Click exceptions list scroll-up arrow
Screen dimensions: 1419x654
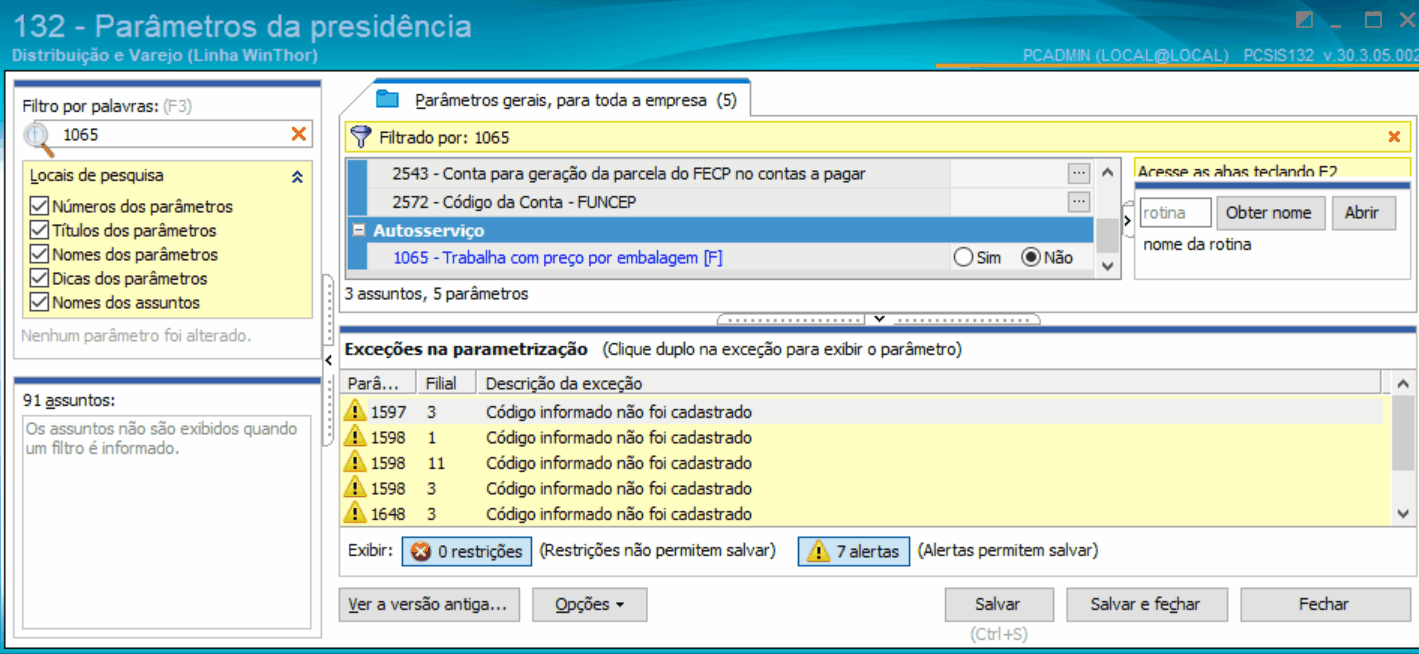1404,383
